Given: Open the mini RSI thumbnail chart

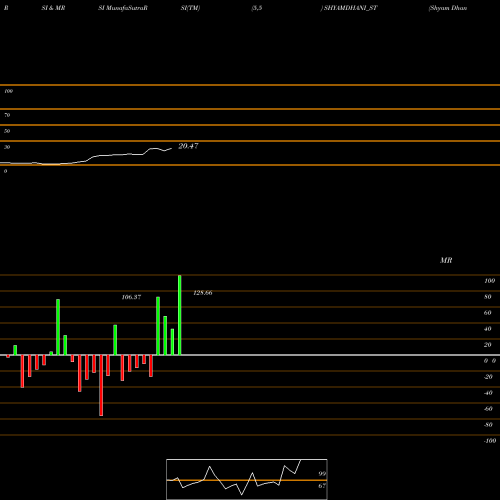Looking at the screenshot, I should coord(247,479).
